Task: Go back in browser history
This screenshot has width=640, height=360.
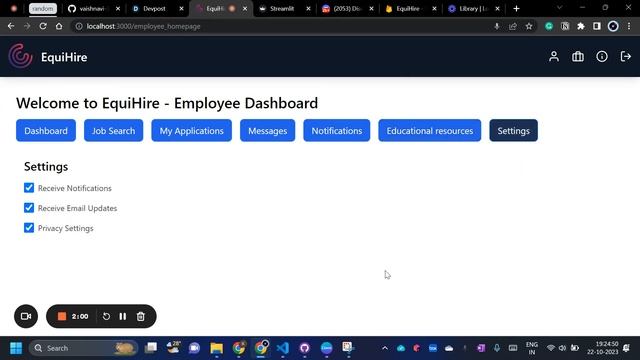Action: (x=11, y=26)
